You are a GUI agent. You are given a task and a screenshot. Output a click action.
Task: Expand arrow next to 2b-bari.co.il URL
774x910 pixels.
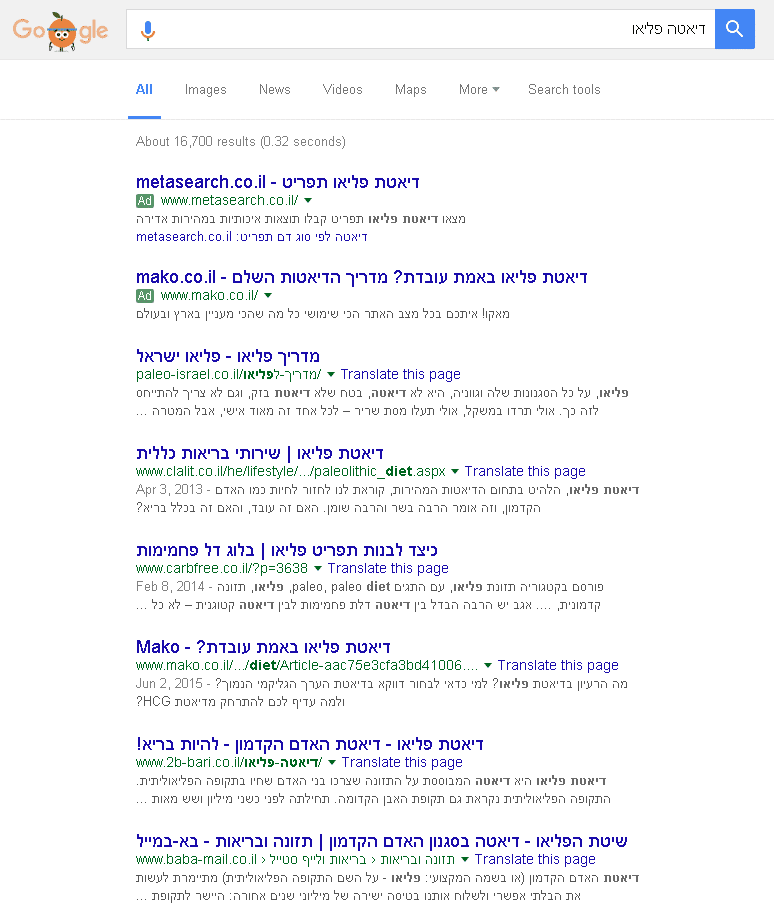point(332,762)
